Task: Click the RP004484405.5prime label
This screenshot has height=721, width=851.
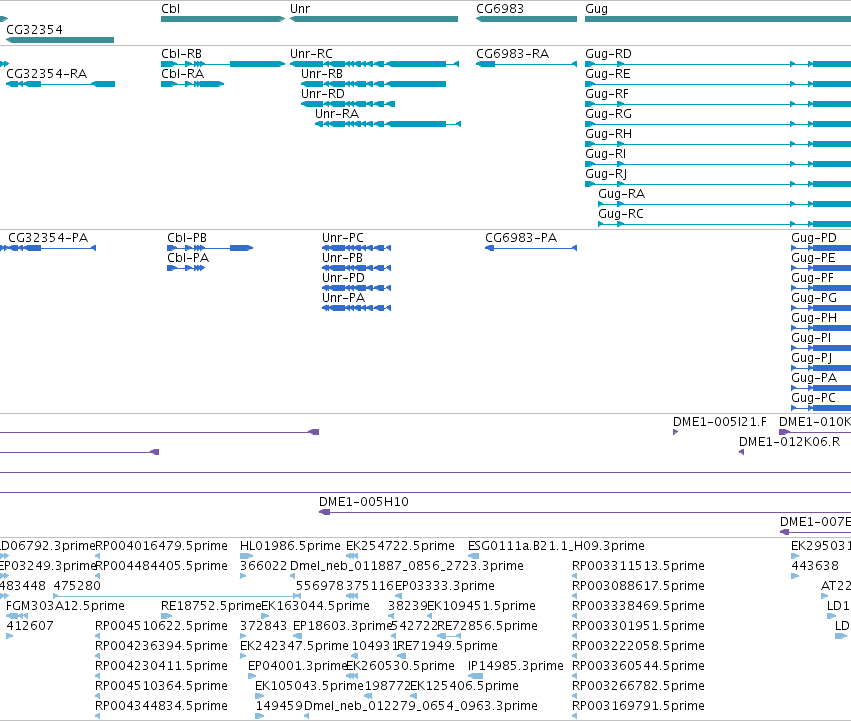Action: point(162,566)
